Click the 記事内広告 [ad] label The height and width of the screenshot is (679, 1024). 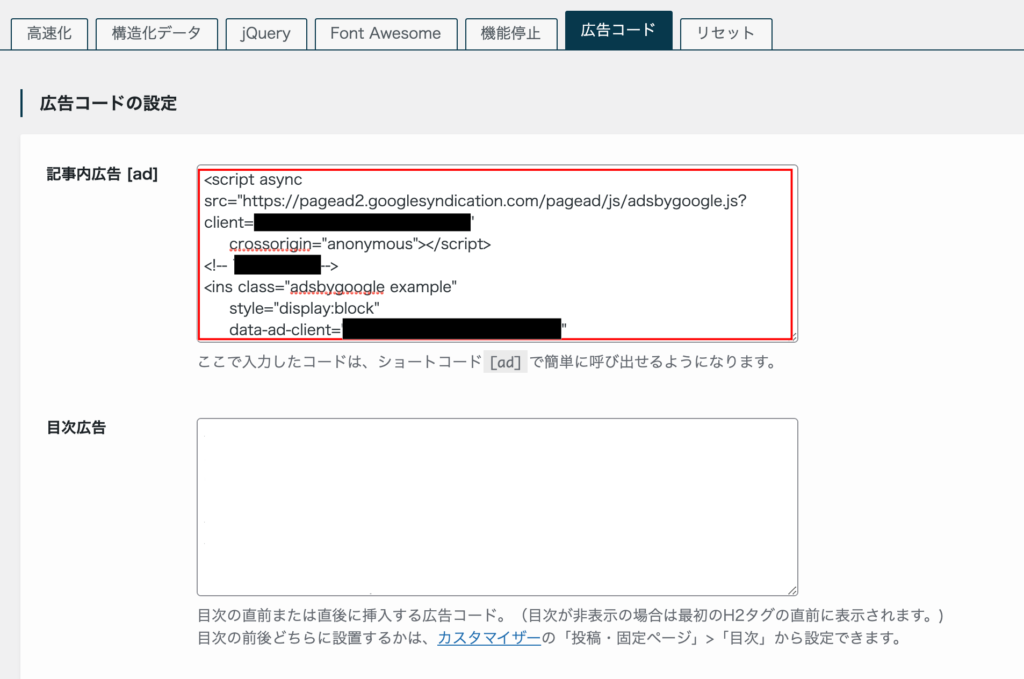click(x=102, y=174)
